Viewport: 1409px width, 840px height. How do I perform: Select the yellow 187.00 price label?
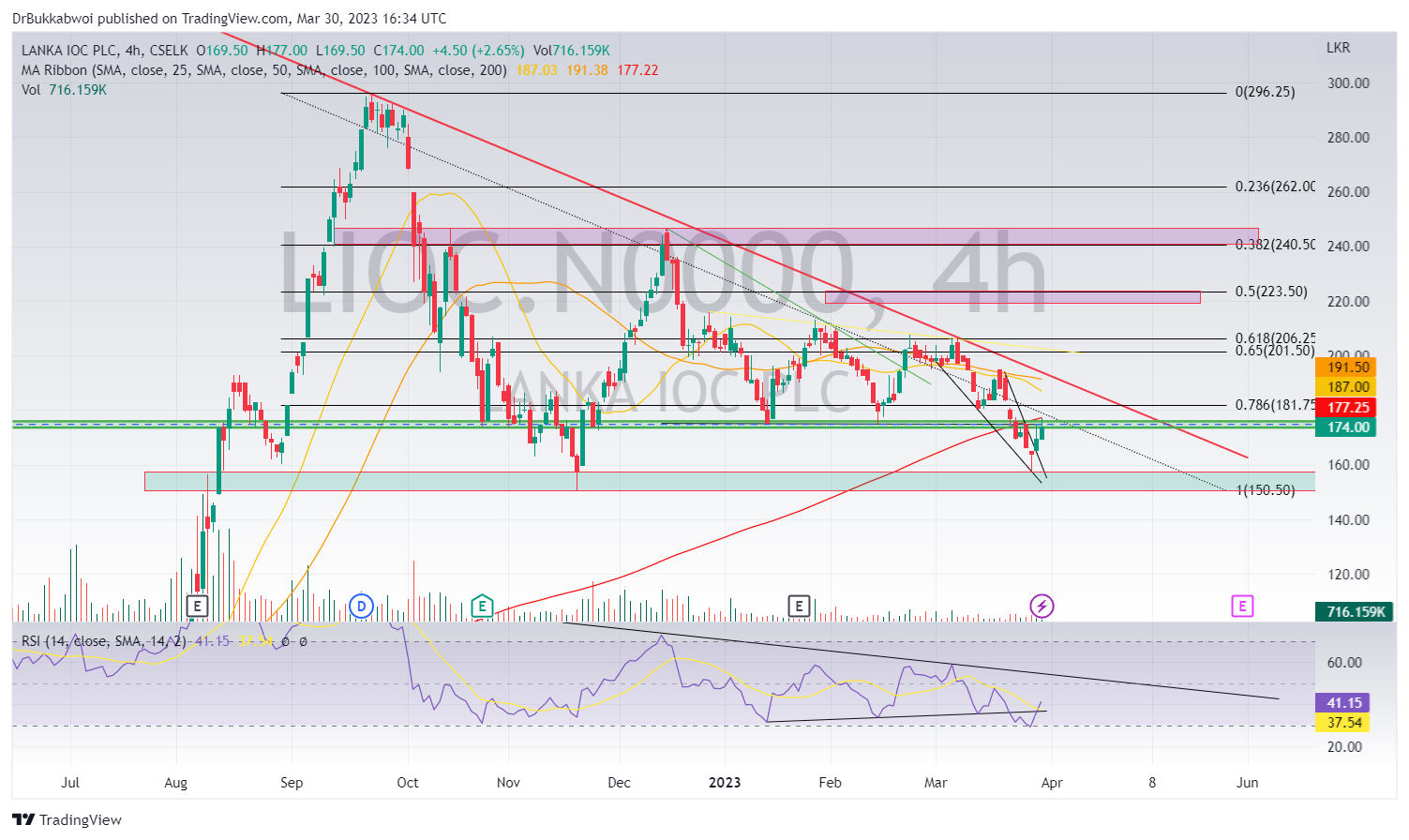(x=1346, y=386)
